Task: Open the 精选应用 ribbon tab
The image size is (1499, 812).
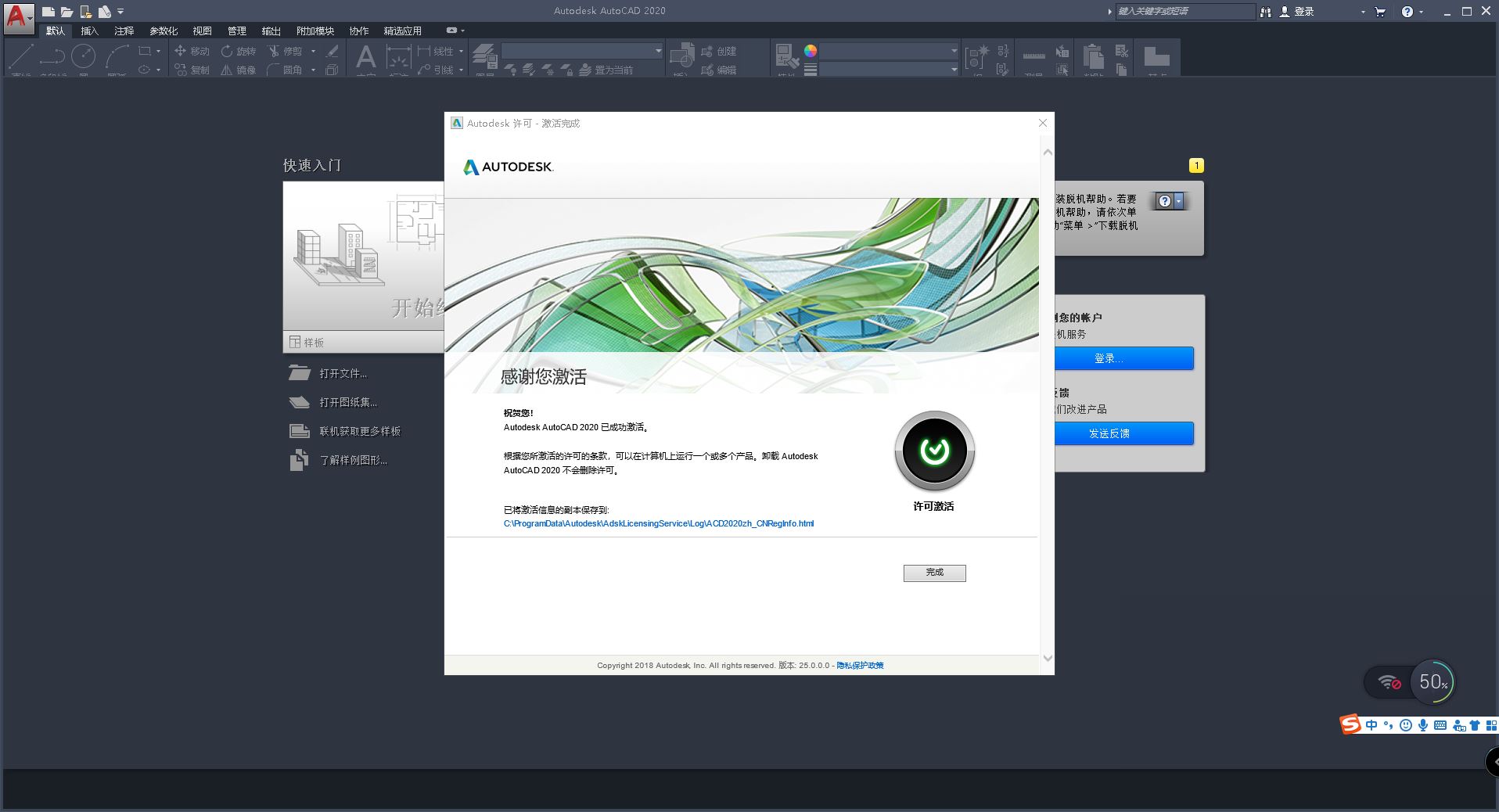Action: 403,31
